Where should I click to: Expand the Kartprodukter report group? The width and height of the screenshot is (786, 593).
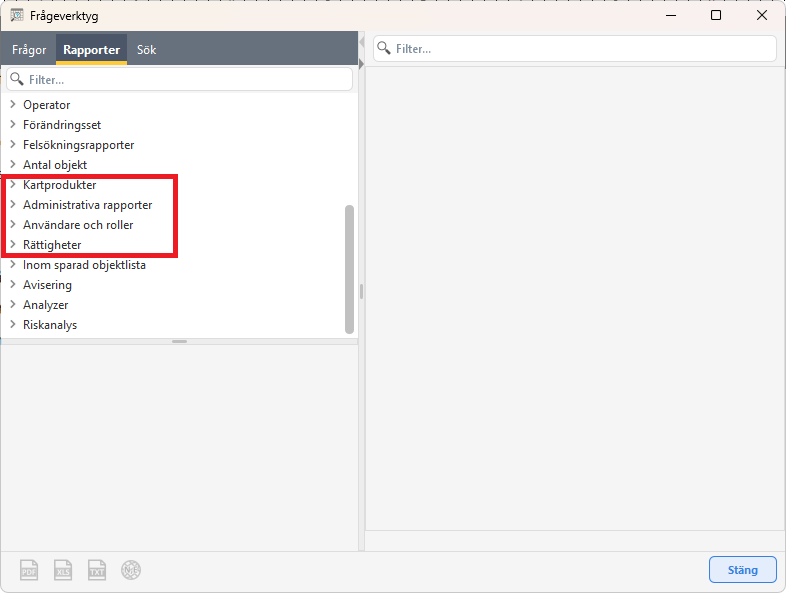13,185
